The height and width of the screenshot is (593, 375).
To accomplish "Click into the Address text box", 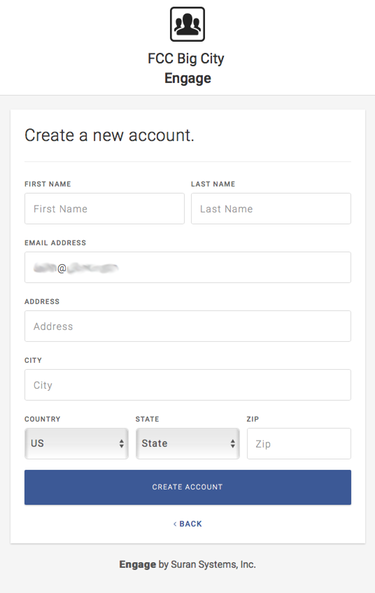I will [188, 326].
